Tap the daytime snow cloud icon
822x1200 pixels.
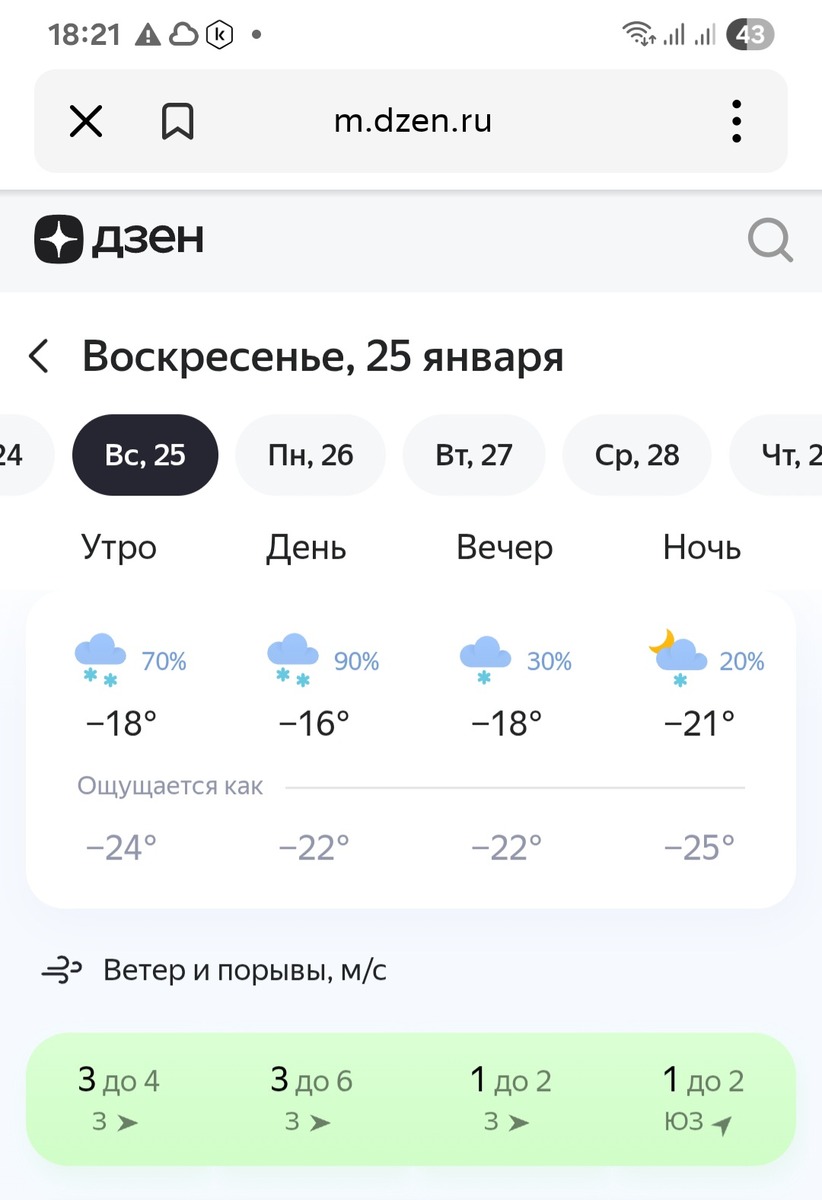point(292,659)
